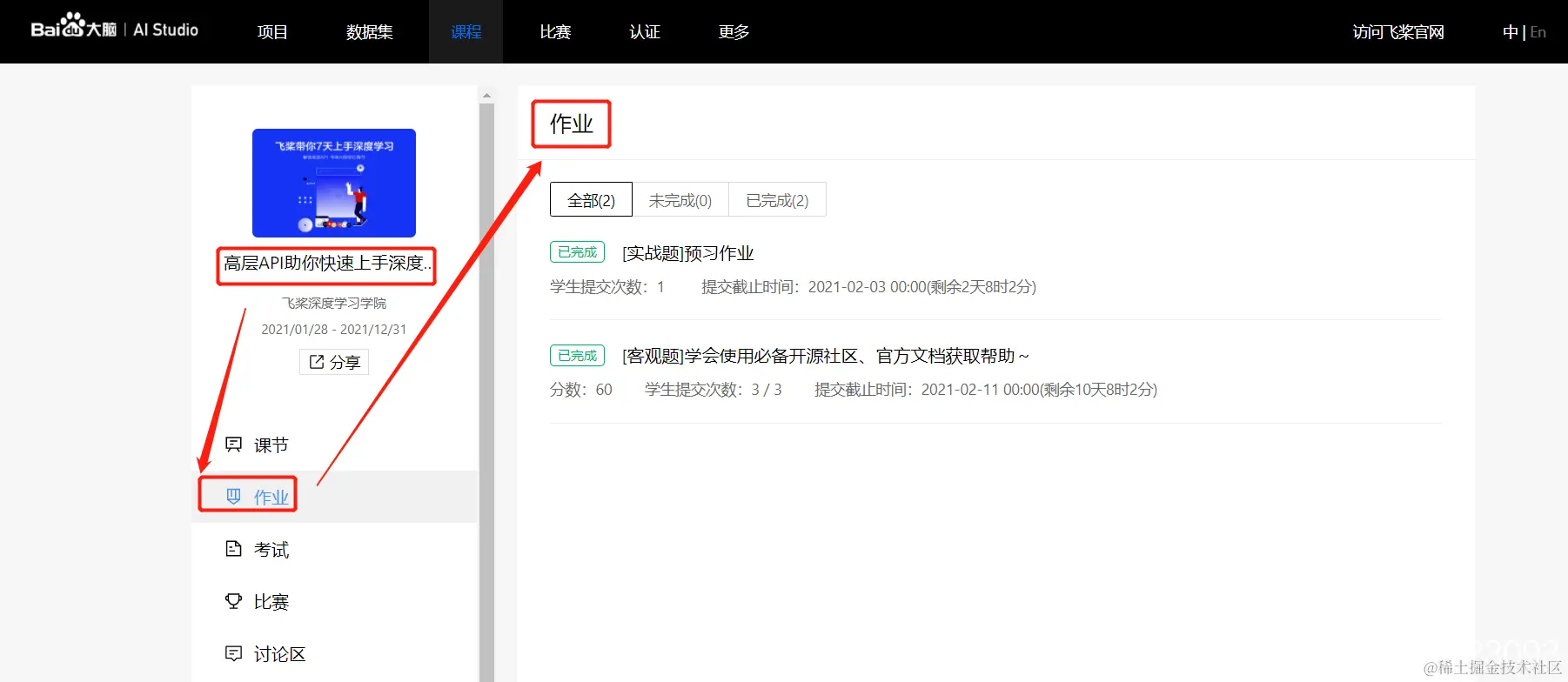The height and width of the screenshot is (682, 1568).
Task: Open 比赛 in the top navigation bar
Action: click(555, 32)
